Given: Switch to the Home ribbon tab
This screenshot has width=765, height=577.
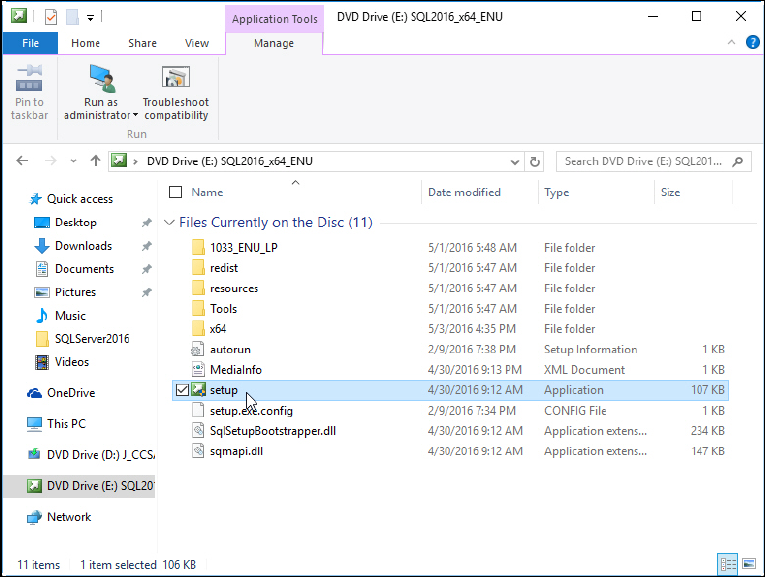Looking at the screenshot, I should point(85,43).
